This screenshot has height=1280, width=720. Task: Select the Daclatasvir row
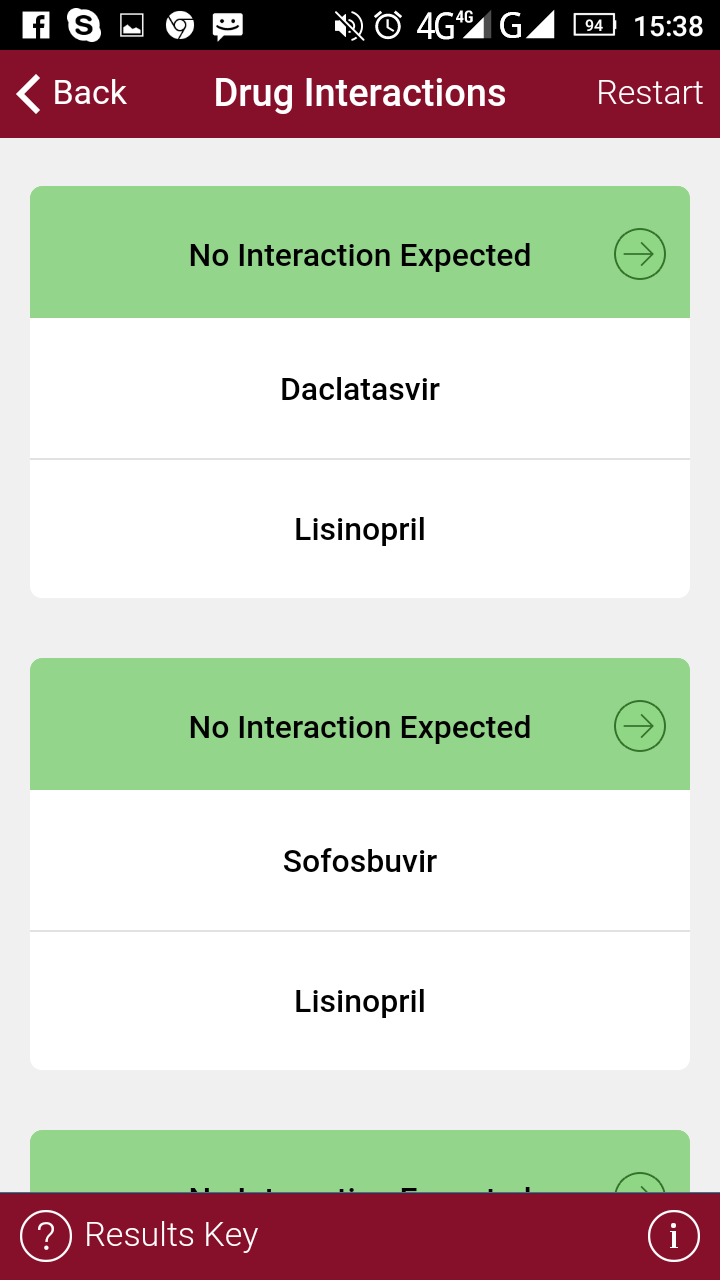[360, 389]
